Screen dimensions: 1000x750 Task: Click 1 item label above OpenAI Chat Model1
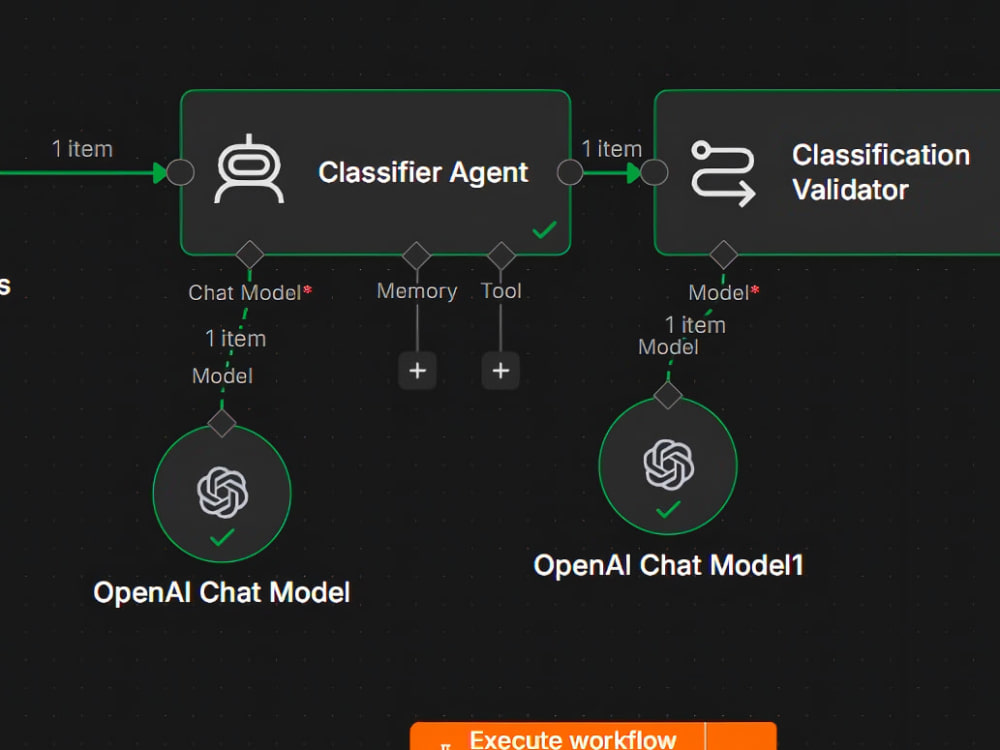click(x=695, y=325)
